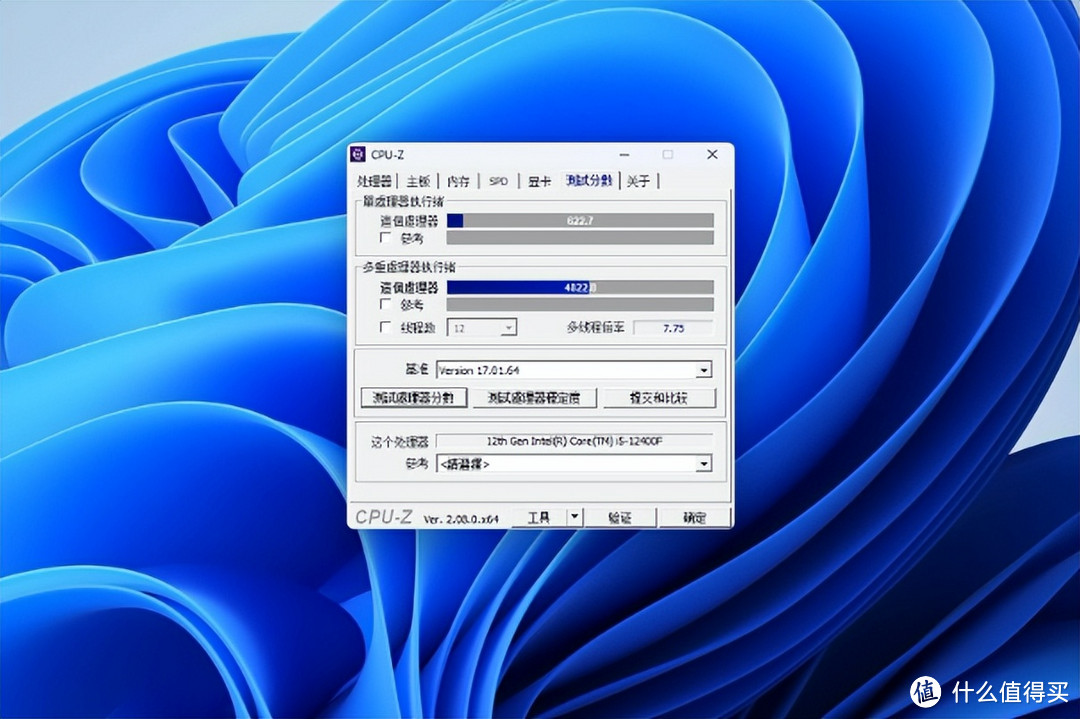Viewport: 1080px width, 719px height.
Task: Select the 内存 tab
Action: [458, 181]
